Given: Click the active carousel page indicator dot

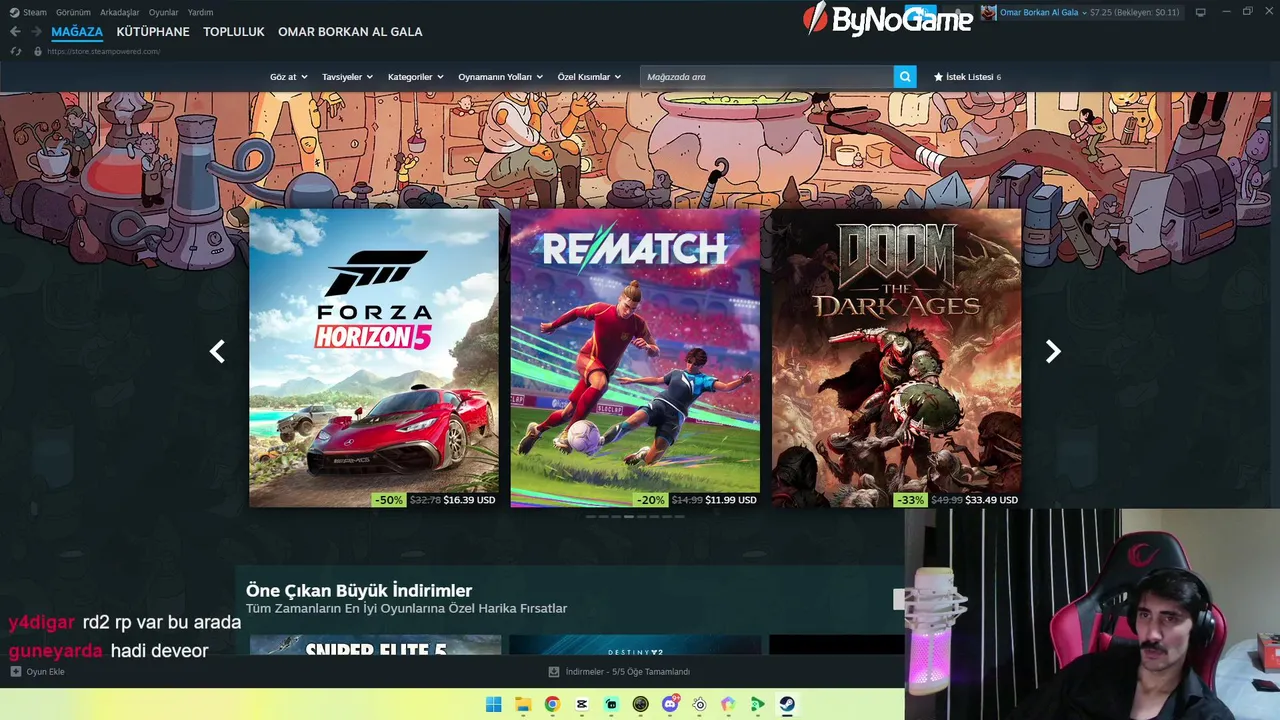Looking at the screenshot, I should pos(628,517).
